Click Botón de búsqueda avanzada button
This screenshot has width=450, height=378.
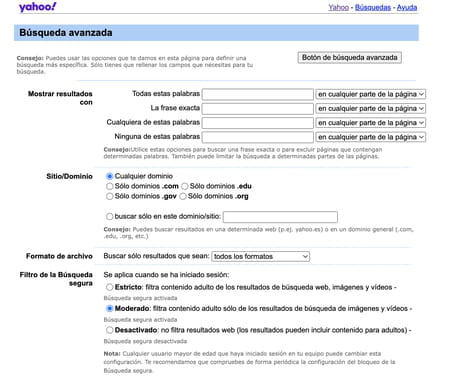(x=349, y=57)
